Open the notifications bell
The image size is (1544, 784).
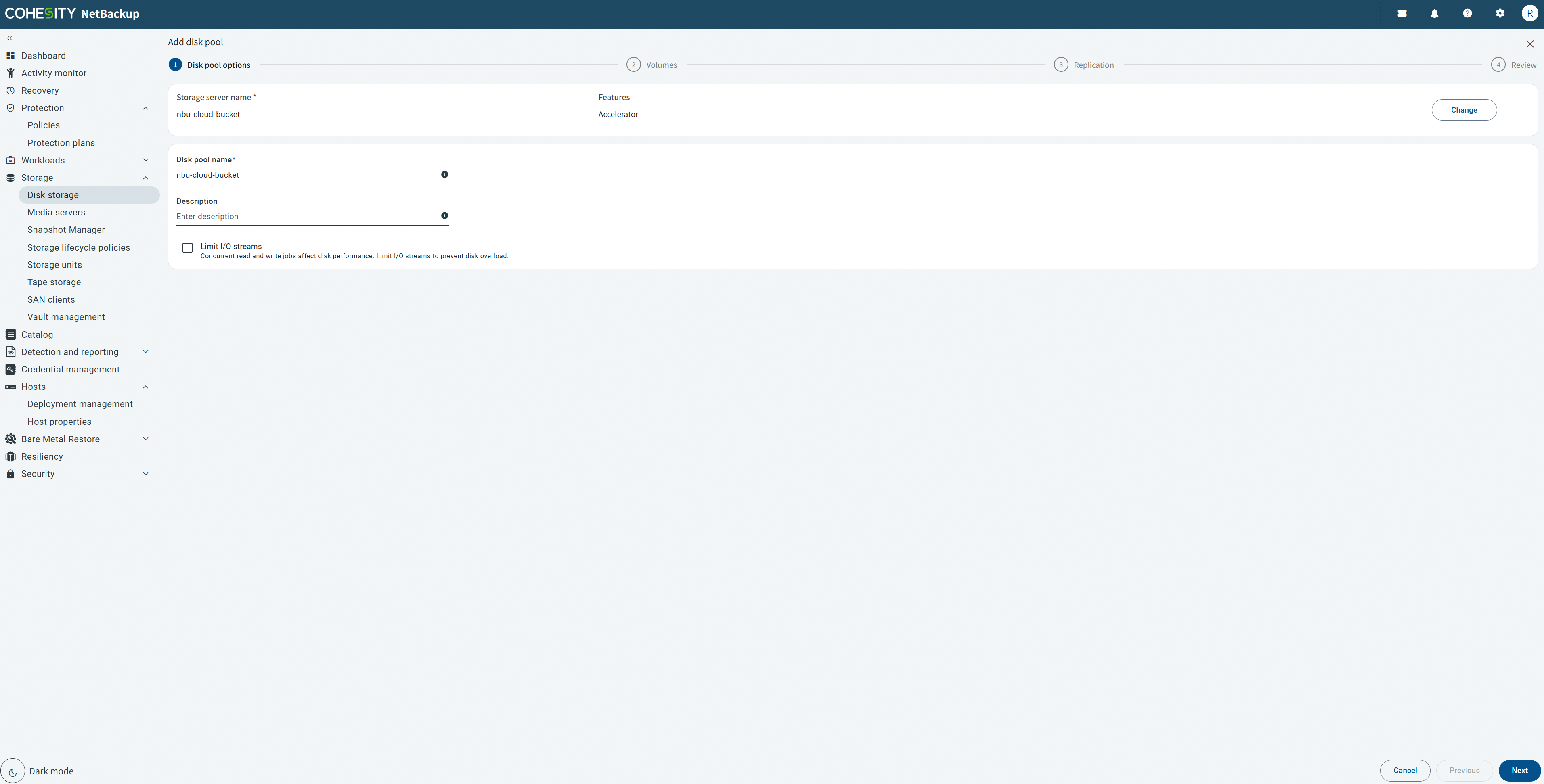point(1434,13)
